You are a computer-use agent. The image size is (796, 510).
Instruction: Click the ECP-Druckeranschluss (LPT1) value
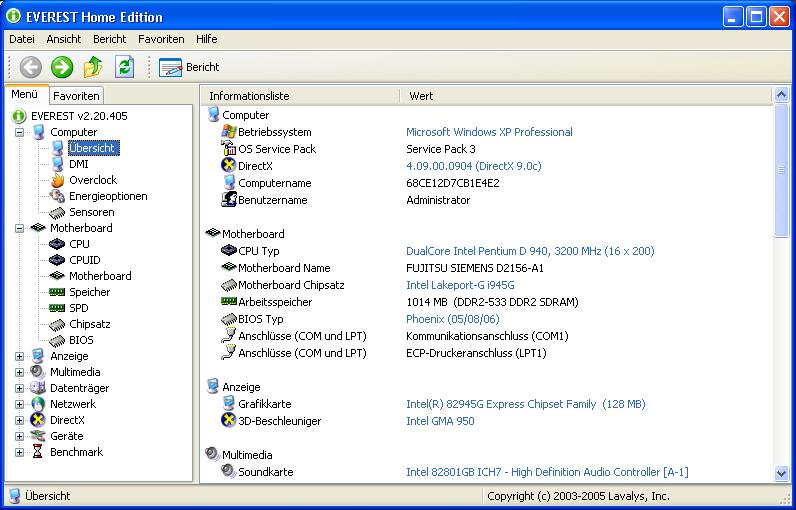[476, 353]
